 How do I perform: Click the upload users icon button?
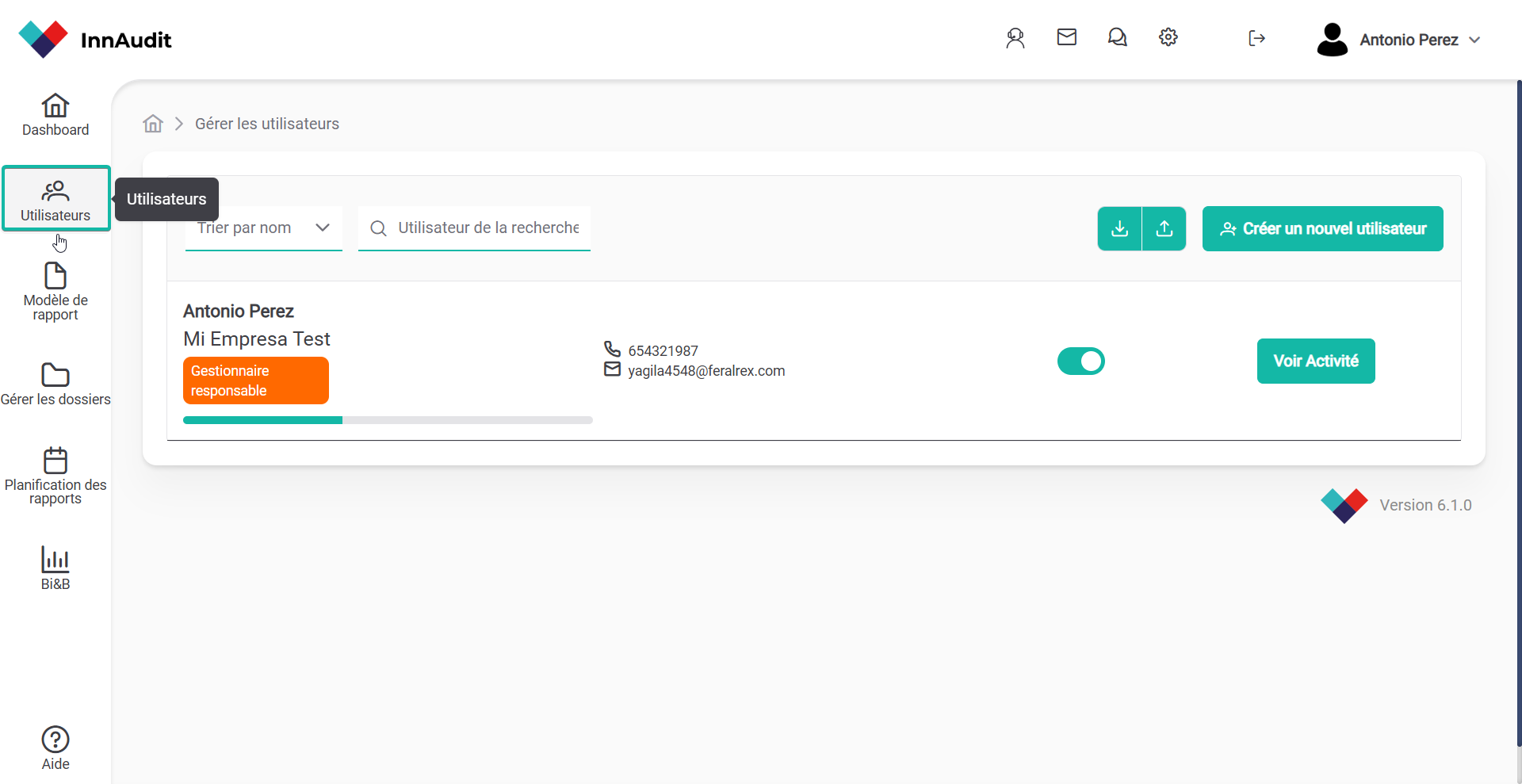coord(1164,229)
